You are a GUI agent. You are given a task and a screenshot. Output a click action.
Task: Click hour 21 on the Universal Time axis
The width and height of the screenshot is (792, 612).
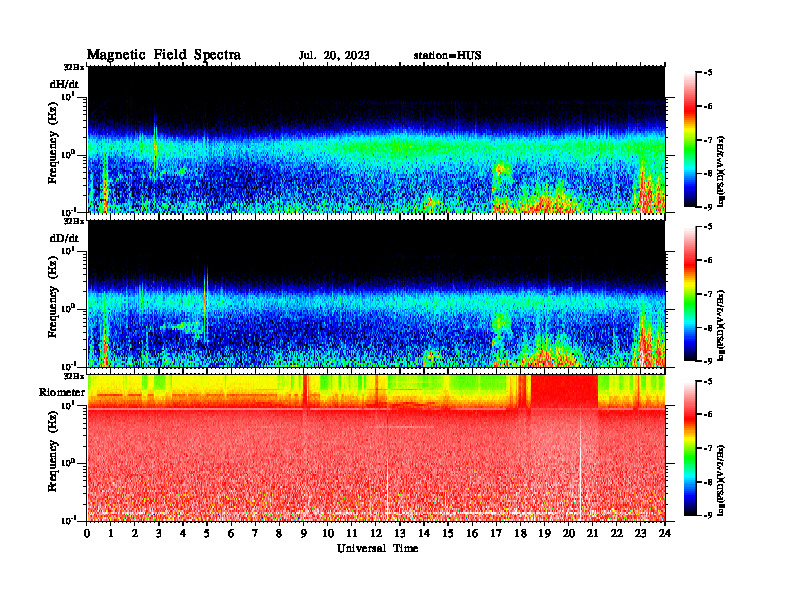point(592,533)
